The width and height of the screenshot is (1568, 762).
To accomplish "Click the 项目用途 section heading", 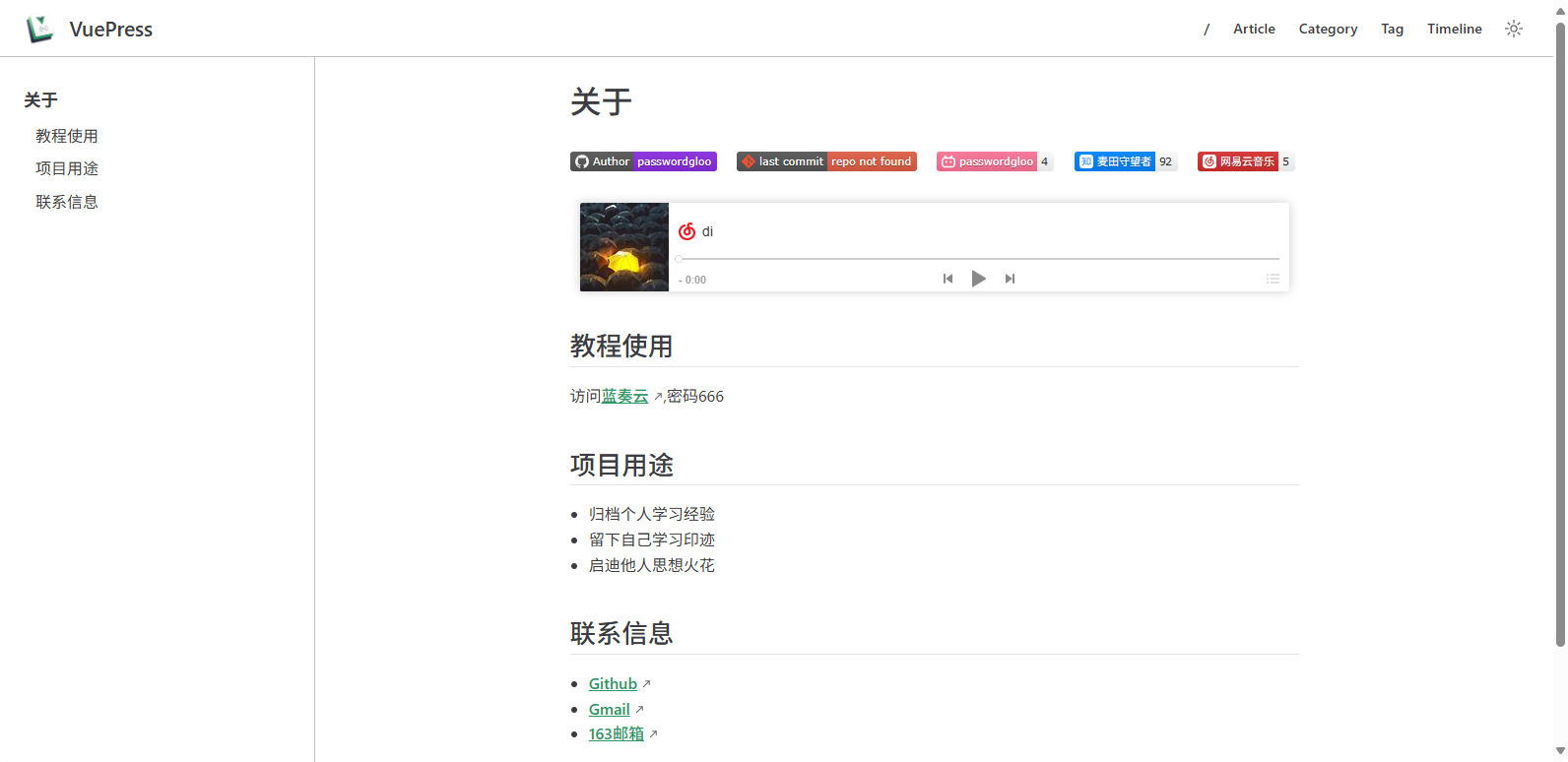I will tap(621, 465).
